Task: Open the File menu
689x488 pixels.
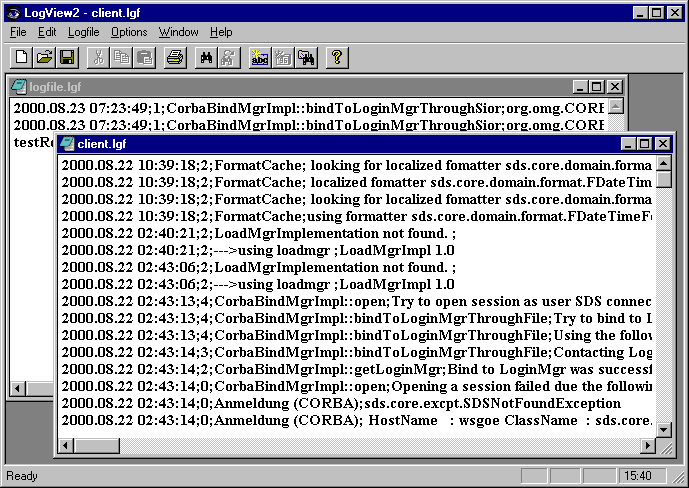Action: tap(18, 32)
